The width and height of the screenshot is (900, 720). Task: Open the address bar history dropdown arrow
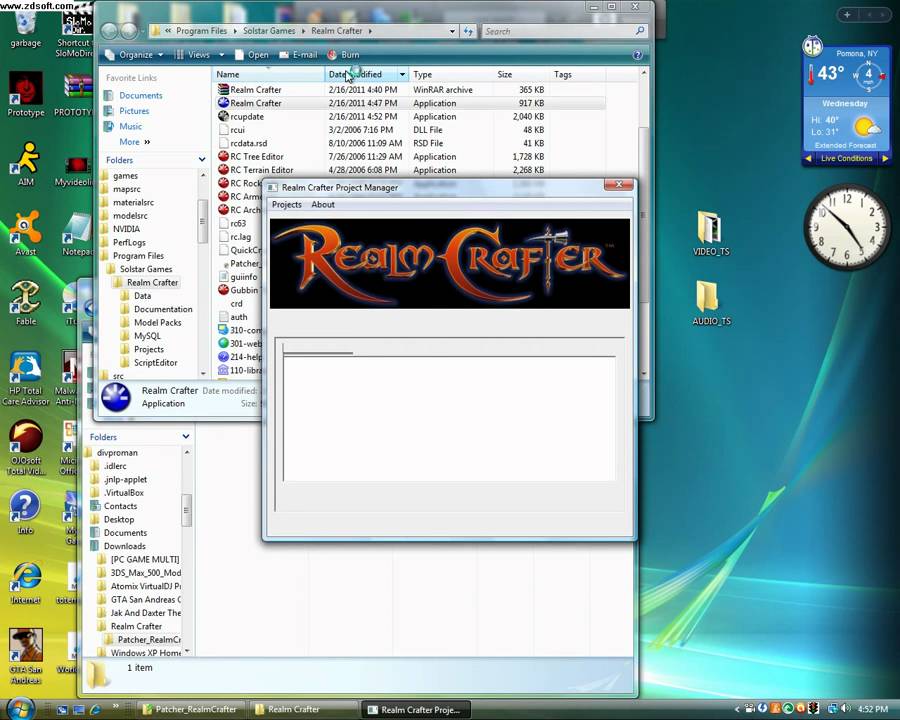452,31
